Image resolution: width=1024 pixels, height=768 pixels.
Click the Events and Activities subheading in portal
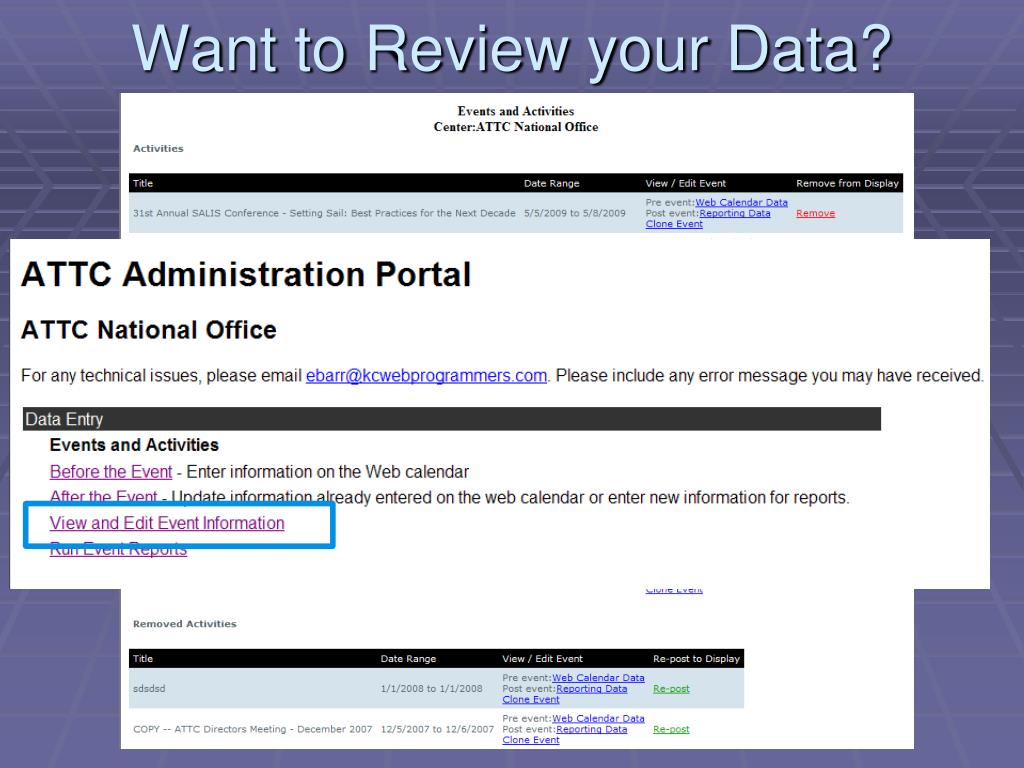135,445
